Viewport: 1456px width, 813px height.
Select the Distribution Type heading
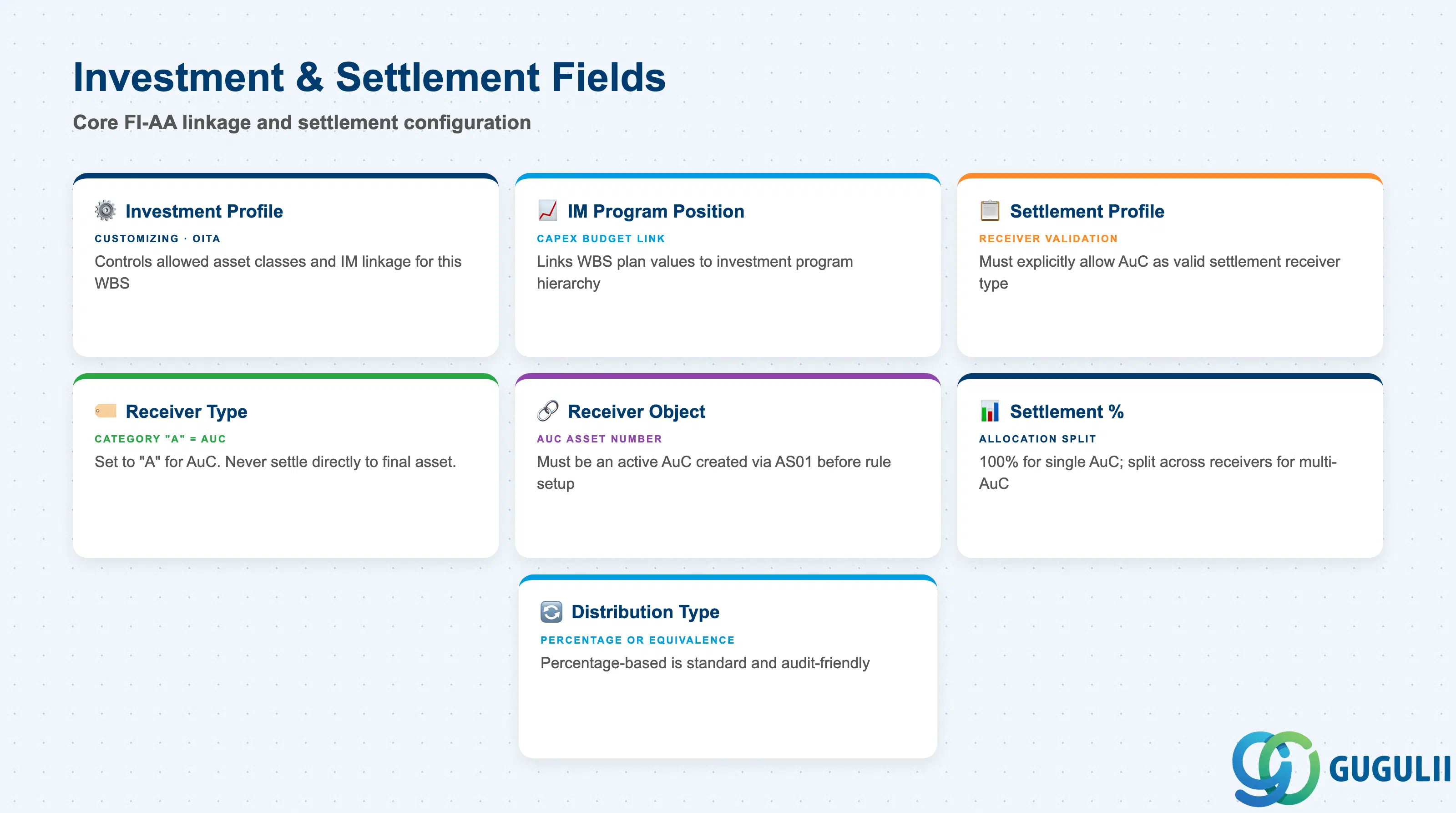point(645,612)
